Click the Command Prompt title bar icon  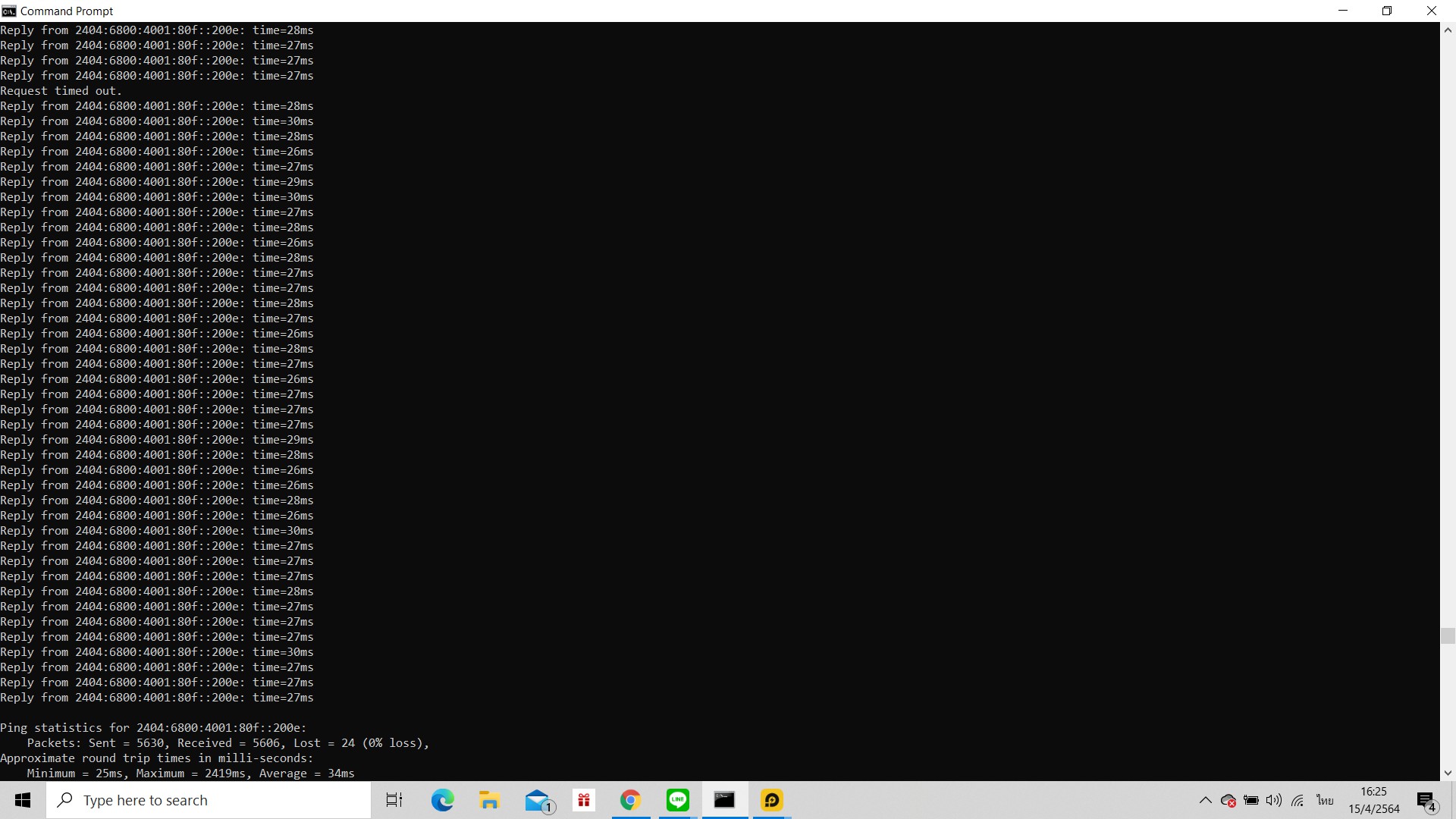point(9,11)
